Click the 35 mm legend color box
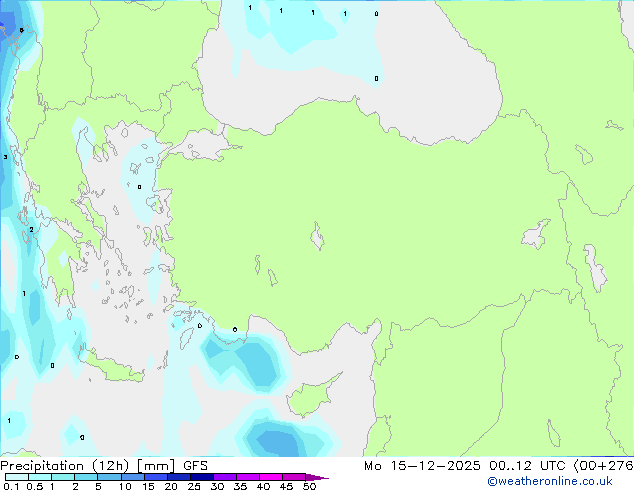 tap(248, 477)
